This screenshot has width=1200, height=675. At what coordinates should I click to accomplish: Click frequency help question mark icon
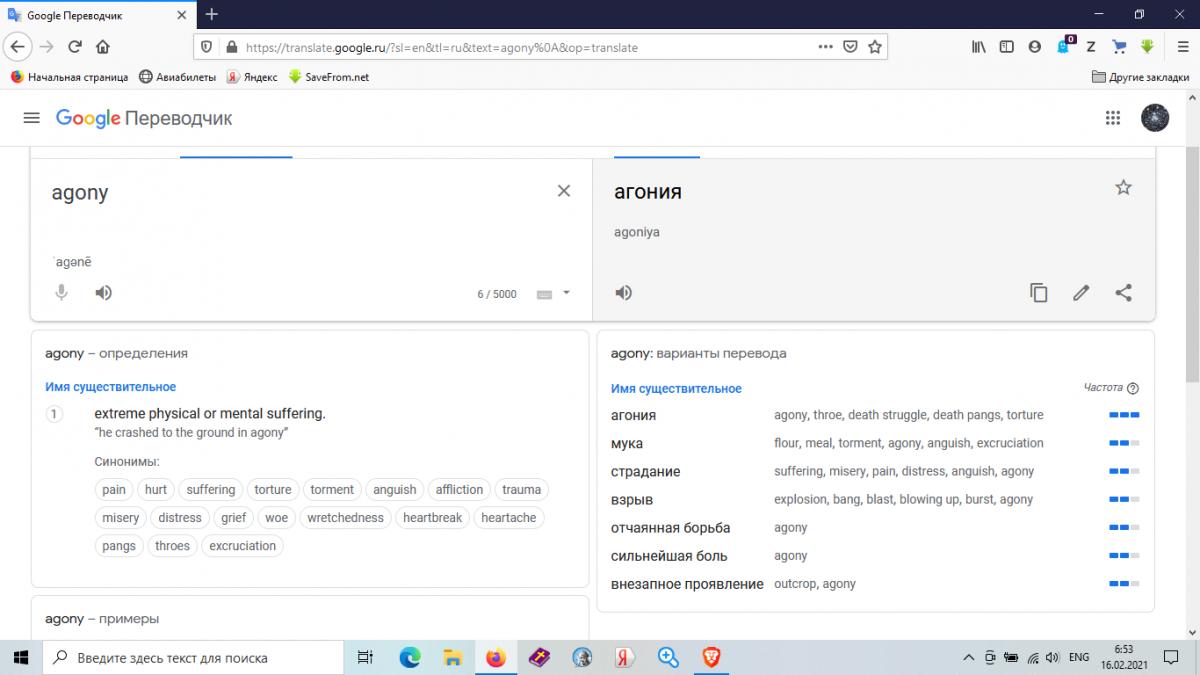point(1133,388)
